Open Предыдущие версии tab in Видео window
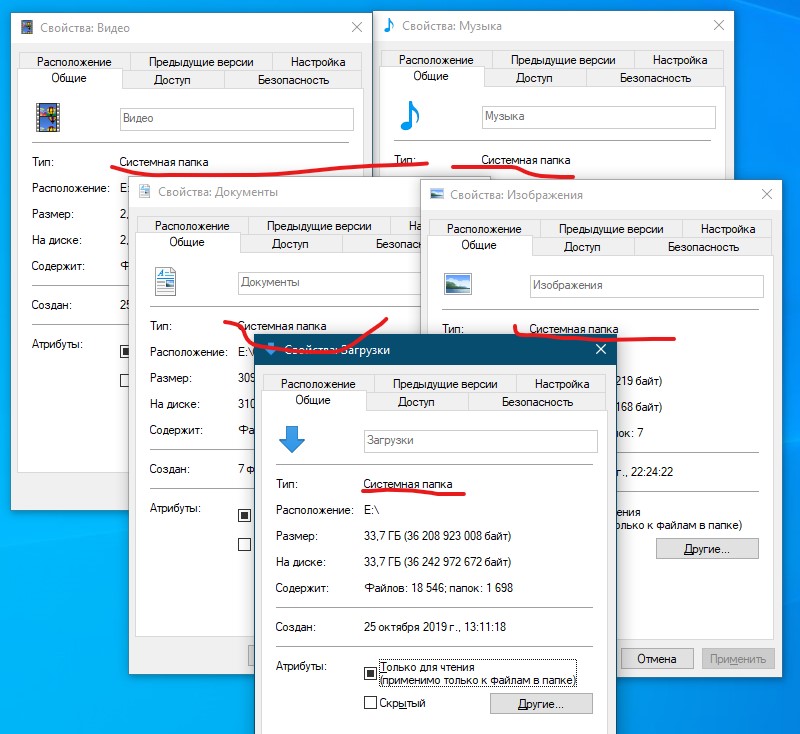The width and height of the screenshot is (800, 734). [x=201, y=62]
